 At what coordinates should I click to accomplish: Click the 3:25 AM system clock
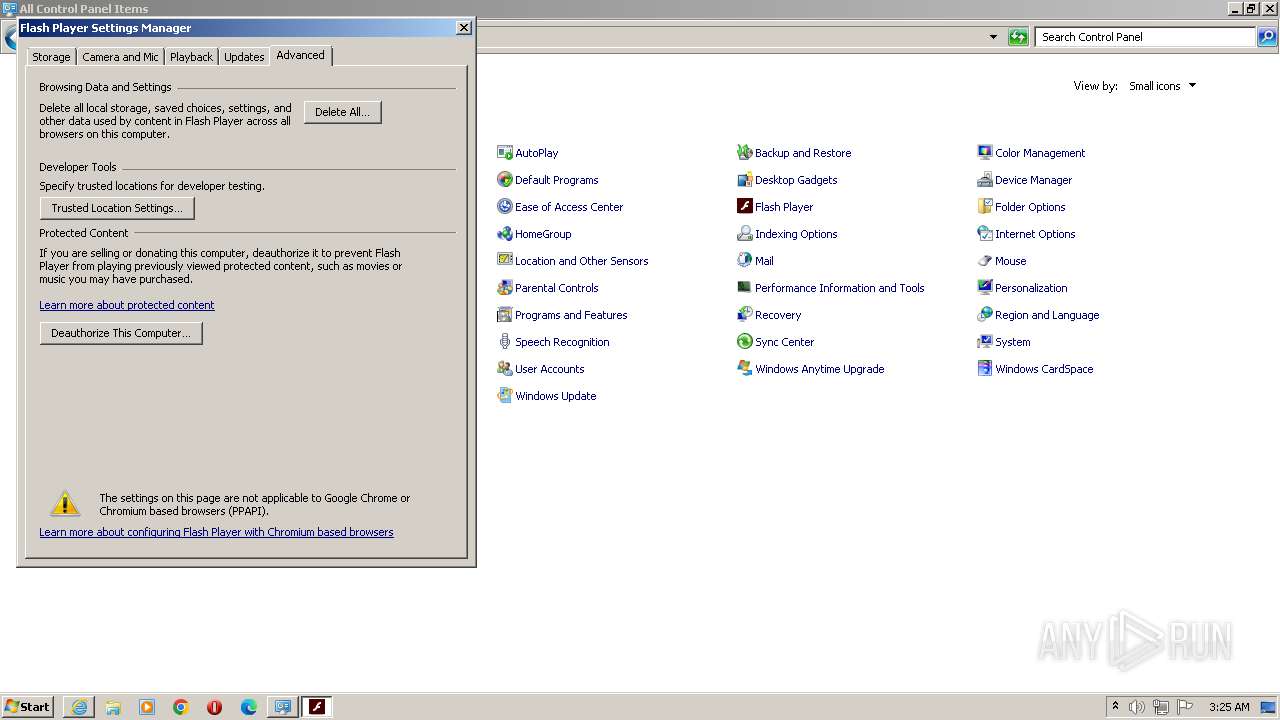pyautogui.click(x=1229, y=707)
